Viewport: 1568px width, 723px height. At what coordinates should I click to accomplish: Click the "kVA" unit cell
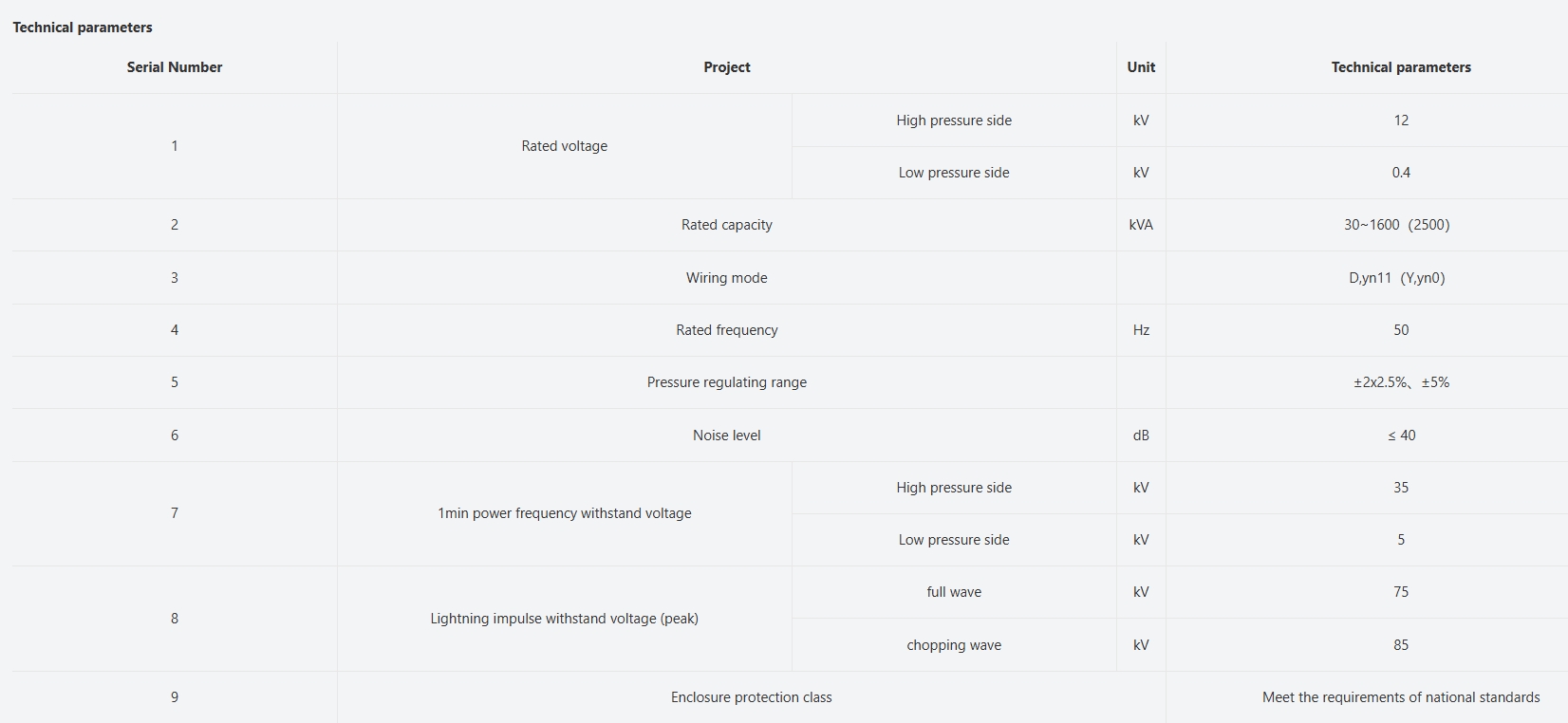tap(1141, 225)
